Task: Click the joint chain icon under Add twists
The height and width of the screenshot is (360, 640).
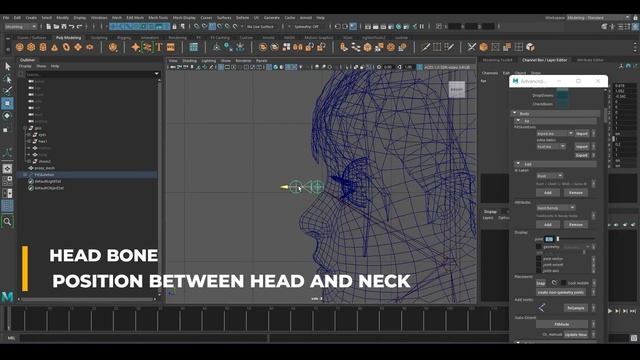Action: (x=542, y=308)
